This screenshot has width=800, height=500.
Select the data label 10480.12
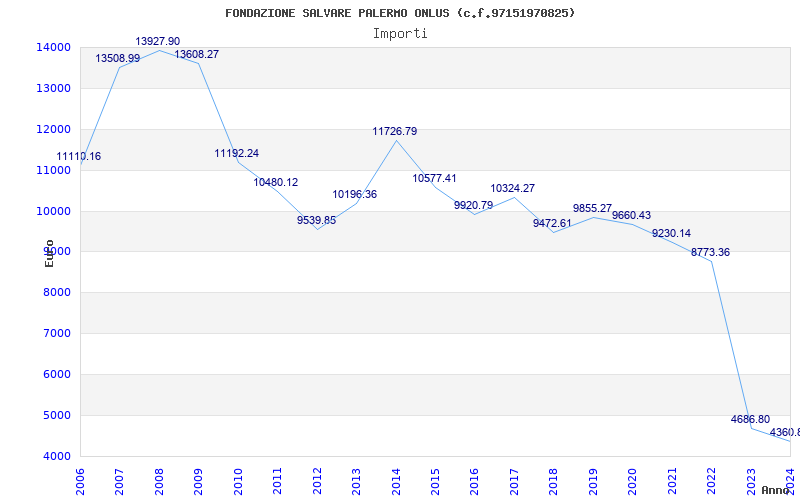(x=276, y=182)
